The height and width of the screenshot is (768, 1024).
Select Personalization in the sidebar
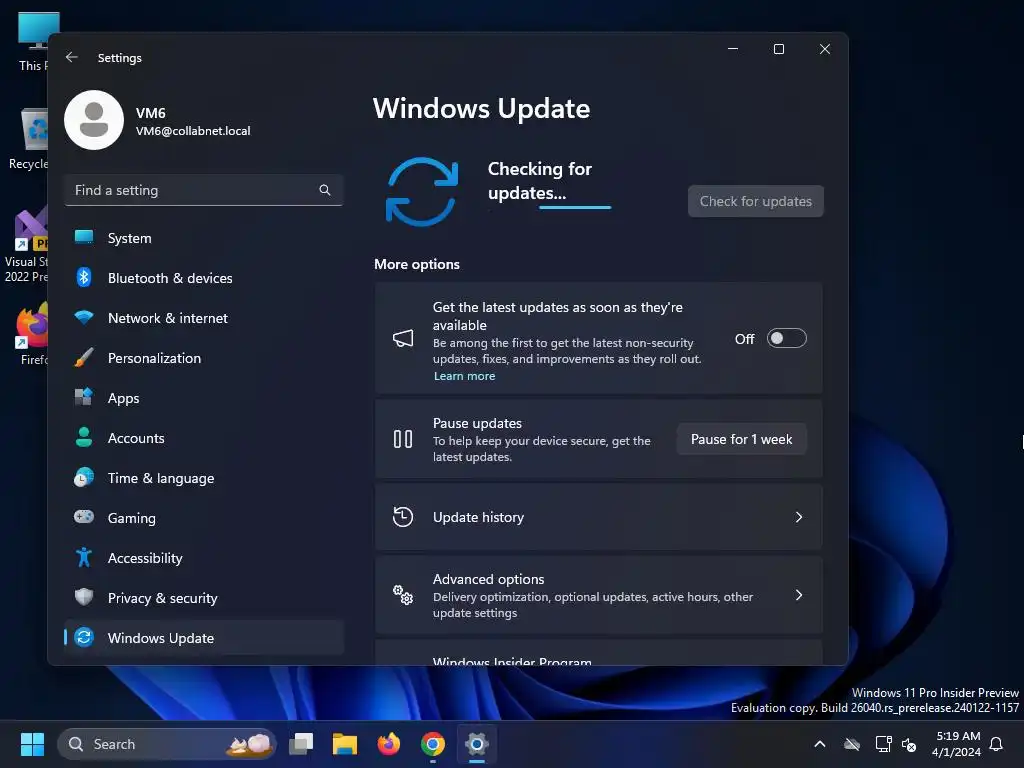204,358
